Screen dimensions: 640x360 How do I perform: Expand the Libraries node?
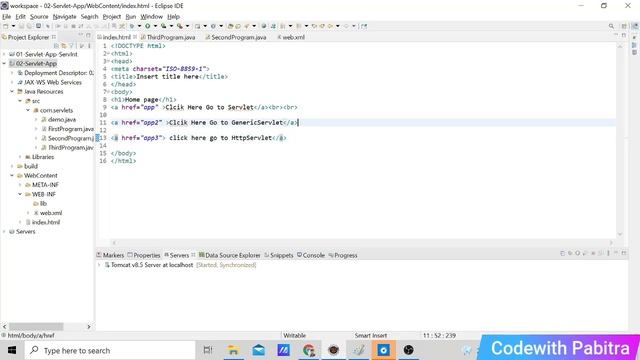20,157
